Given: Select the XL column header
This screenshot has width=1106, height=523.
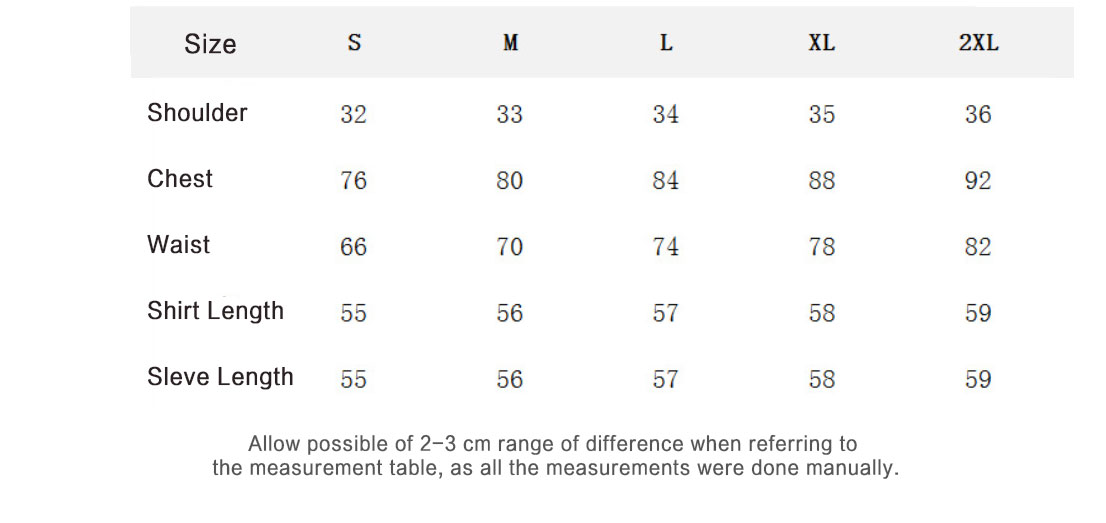Looking at the screenshot, I should pyautogui.click(x=821, y=43).
